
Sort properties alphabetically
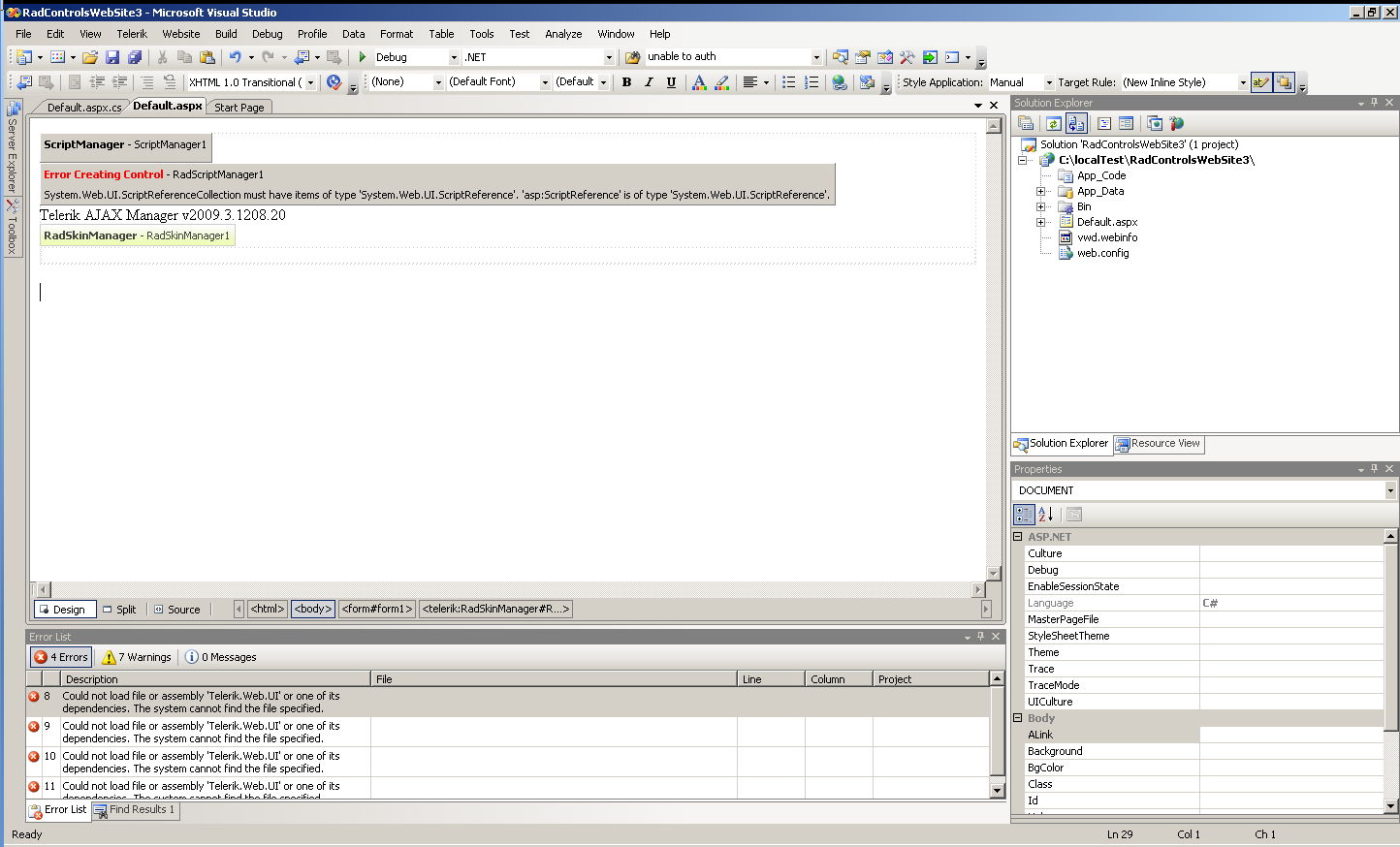tap(1046, 515)
